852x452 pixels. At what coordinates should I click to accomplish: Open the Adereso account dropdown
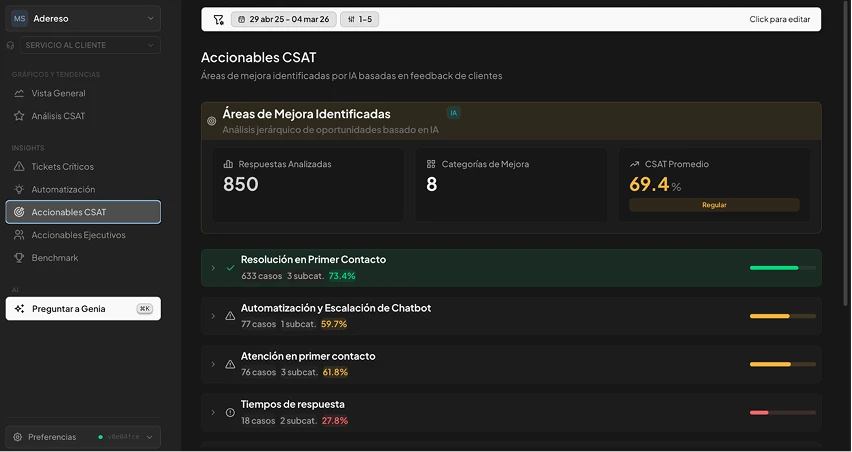(83, 18)
